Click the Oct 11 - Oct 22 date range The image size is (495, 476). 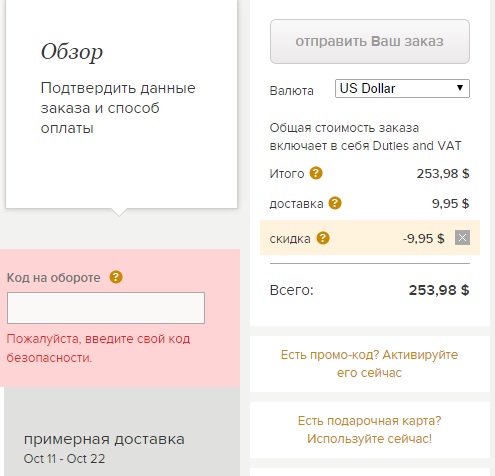tap(64, 459)
